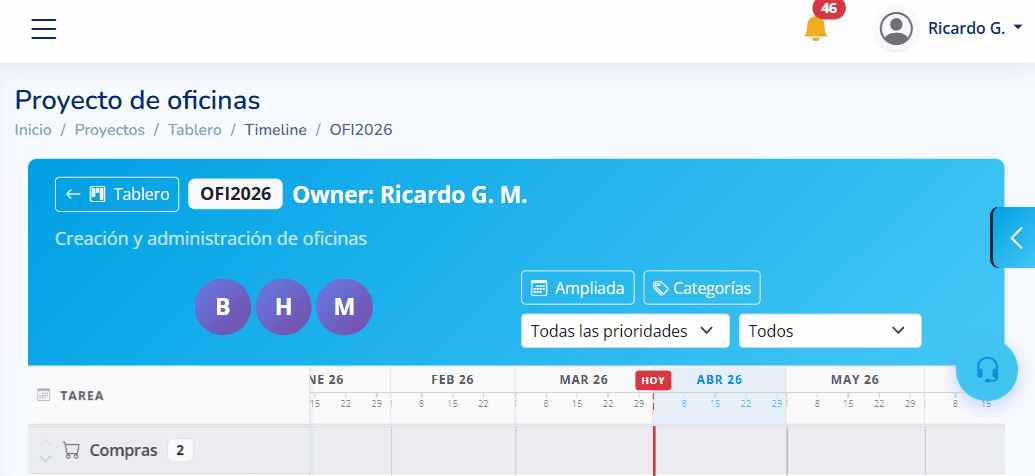Click the TAREA column header
The image size is (1035, 476).
coord(82,395)
